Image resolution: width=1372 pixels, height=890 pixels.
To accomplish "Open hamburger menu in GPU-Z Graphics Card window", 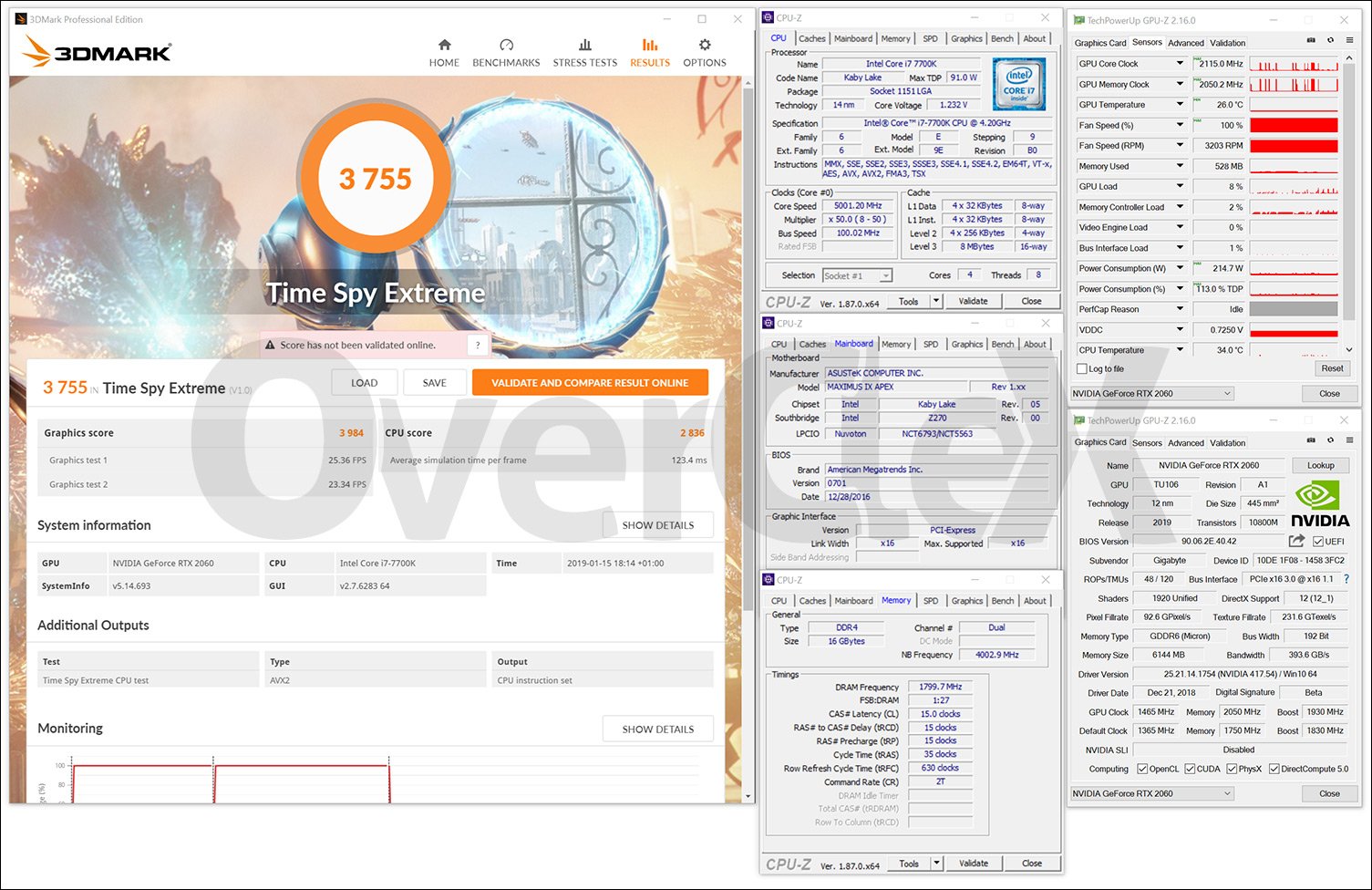I will (1349, 440).
